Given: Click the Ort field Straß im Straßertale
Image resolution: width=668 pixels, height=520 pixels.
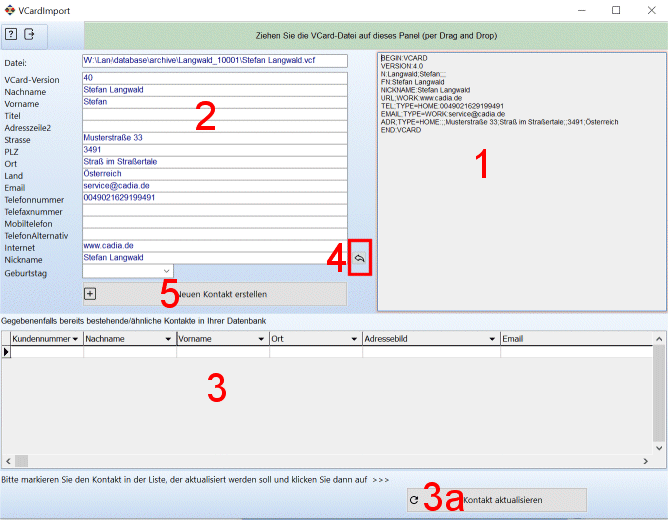Looking at the screenshot, I should coord(215,162).
